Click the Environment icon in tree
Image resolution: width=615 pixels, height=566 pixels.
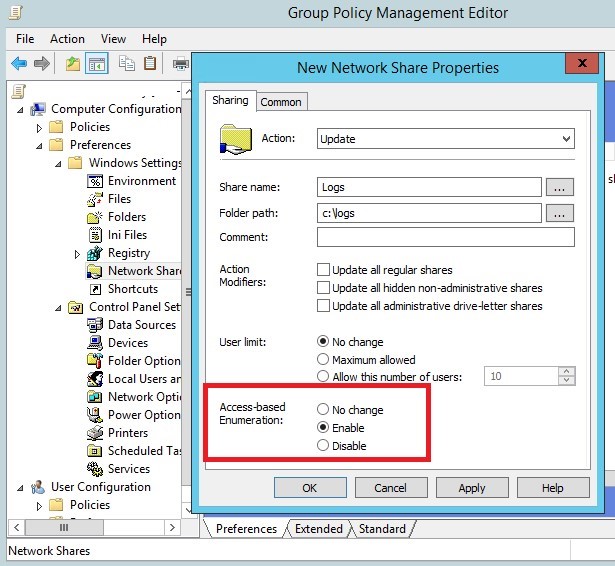tap(96, 181)
